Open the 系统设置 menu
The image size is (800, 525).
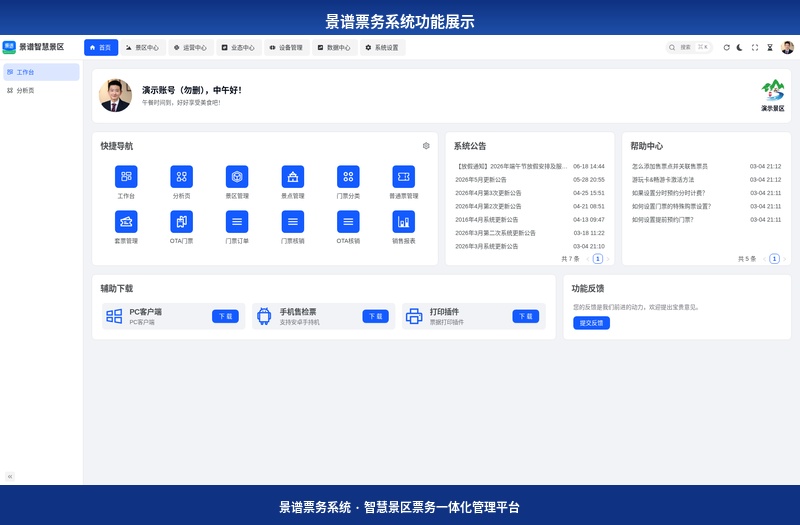coord(383,47)
